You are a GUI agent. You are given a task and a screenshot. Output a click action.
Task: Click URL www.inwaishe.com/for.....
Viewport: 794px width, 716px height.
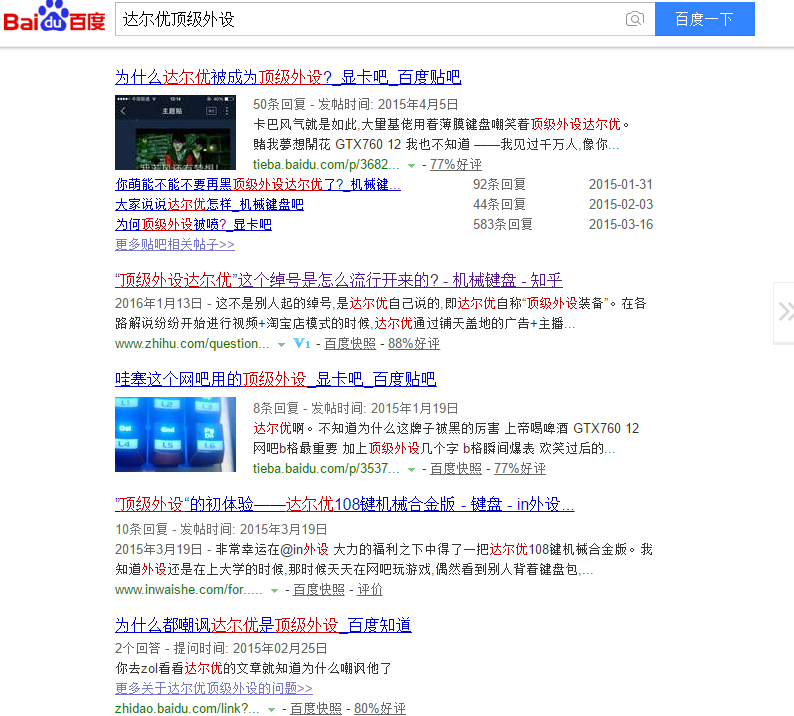[x=188, y=590]
